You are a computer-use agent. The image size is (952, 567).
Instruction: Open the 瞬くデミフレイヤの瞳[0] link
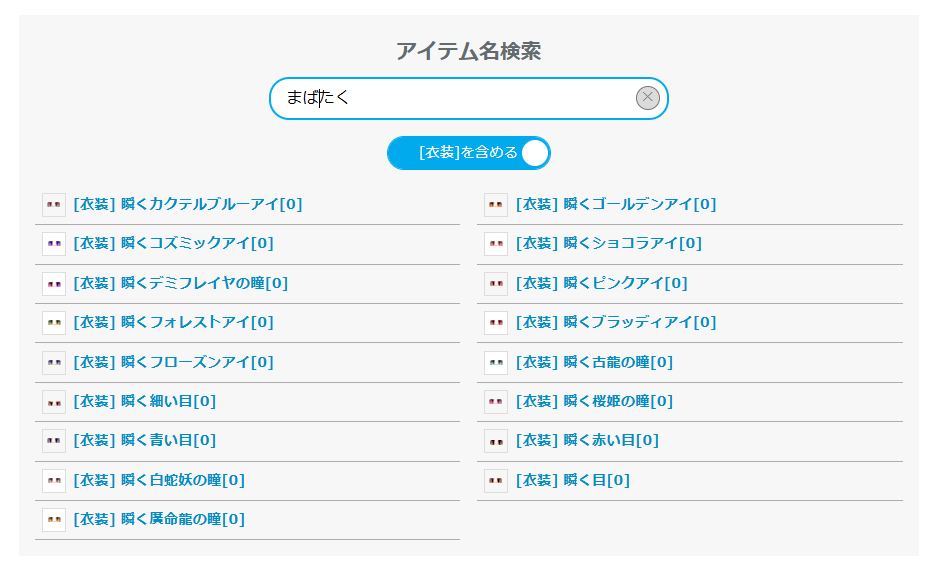(x=181, y=284)
